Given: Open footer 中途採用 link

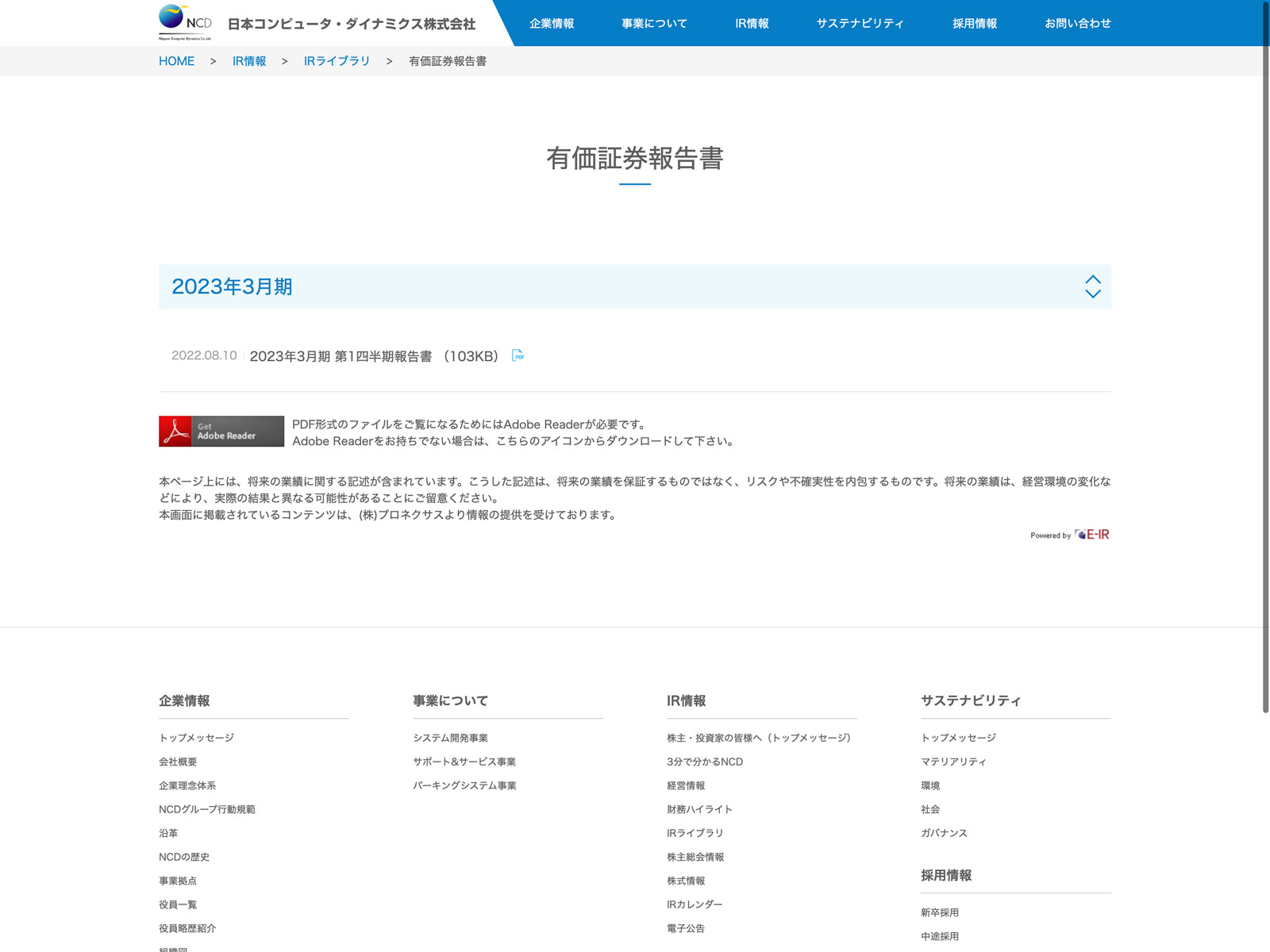Looking at the screenshot, I should point(940,936).
